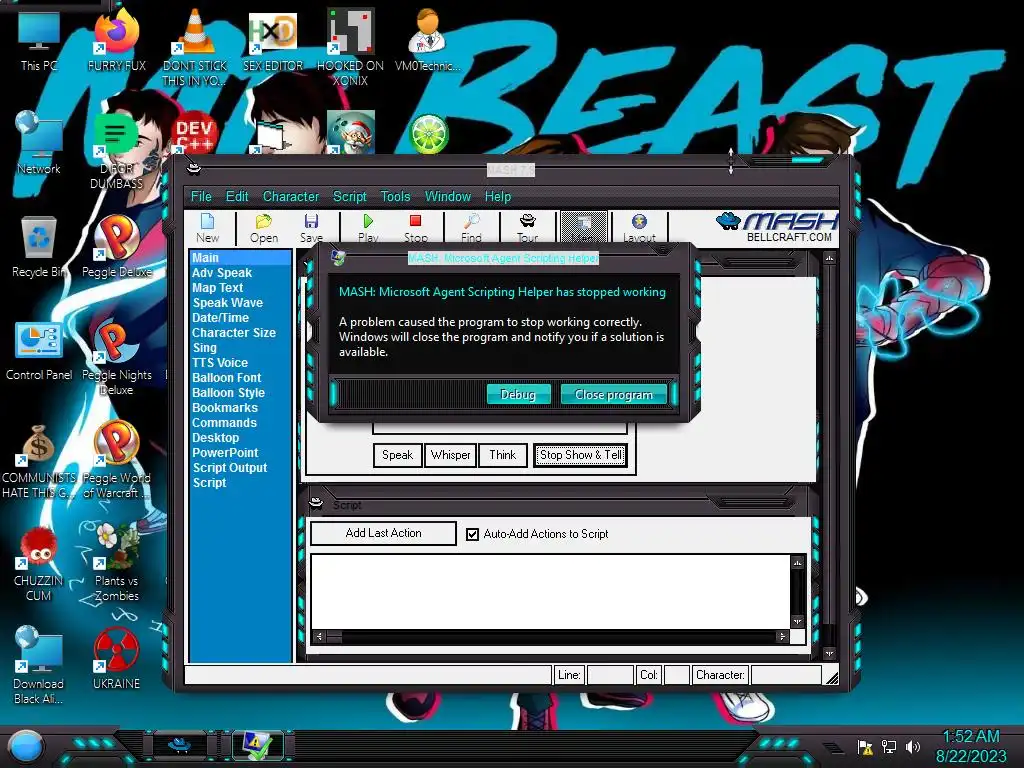Image resolution: width=1024 pixels, height=768 pixels.
Task: Open the Help menu
Action: pyautogui.click(x=498, y=197)
